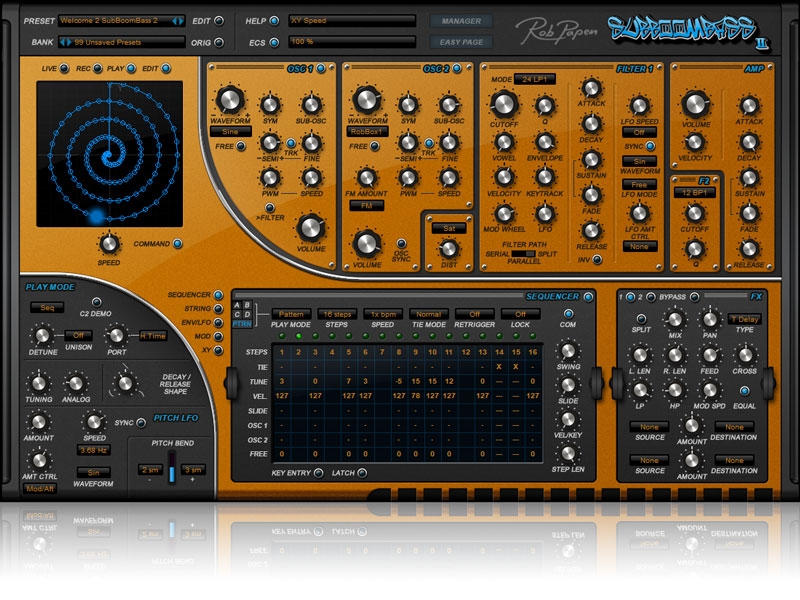Click the Easy Page button
Viewport: 800px width, 600px height.
click(x=461, y=42)
